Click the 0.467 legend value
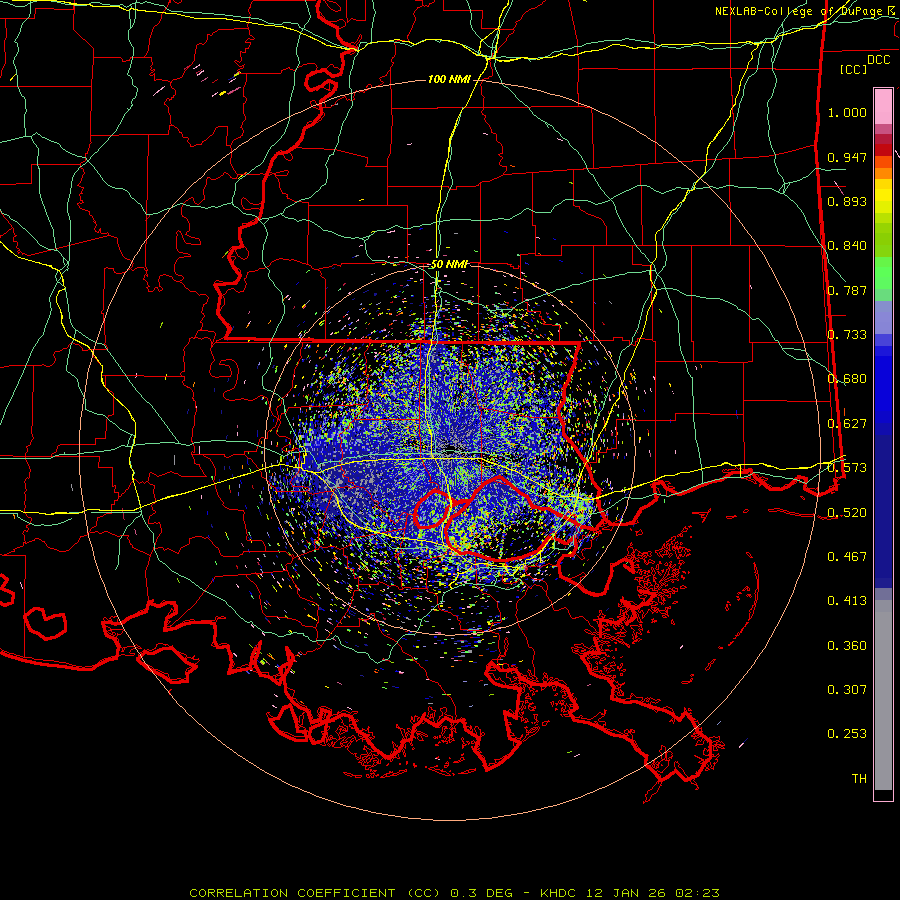 coord(847,557)
